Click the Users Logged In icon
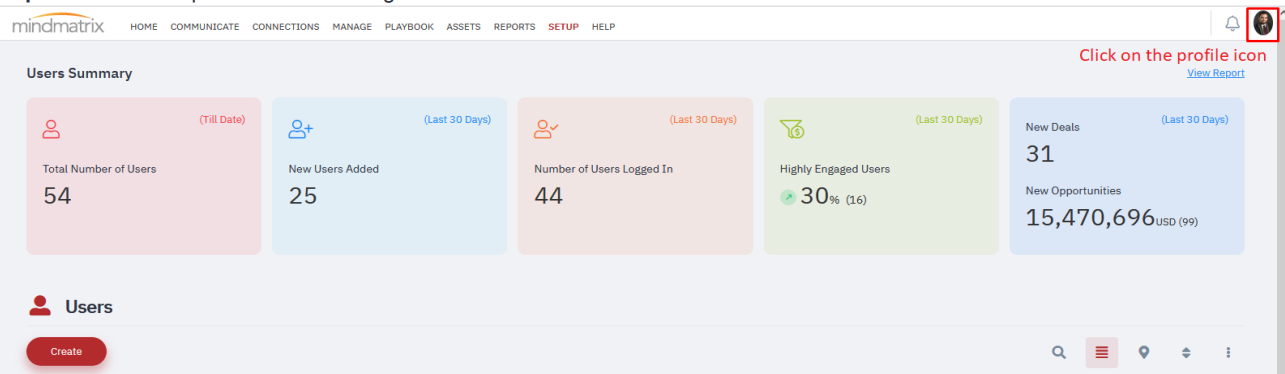Image resolution: width=1285 pixels, height=374 pixels. [546, 129]
